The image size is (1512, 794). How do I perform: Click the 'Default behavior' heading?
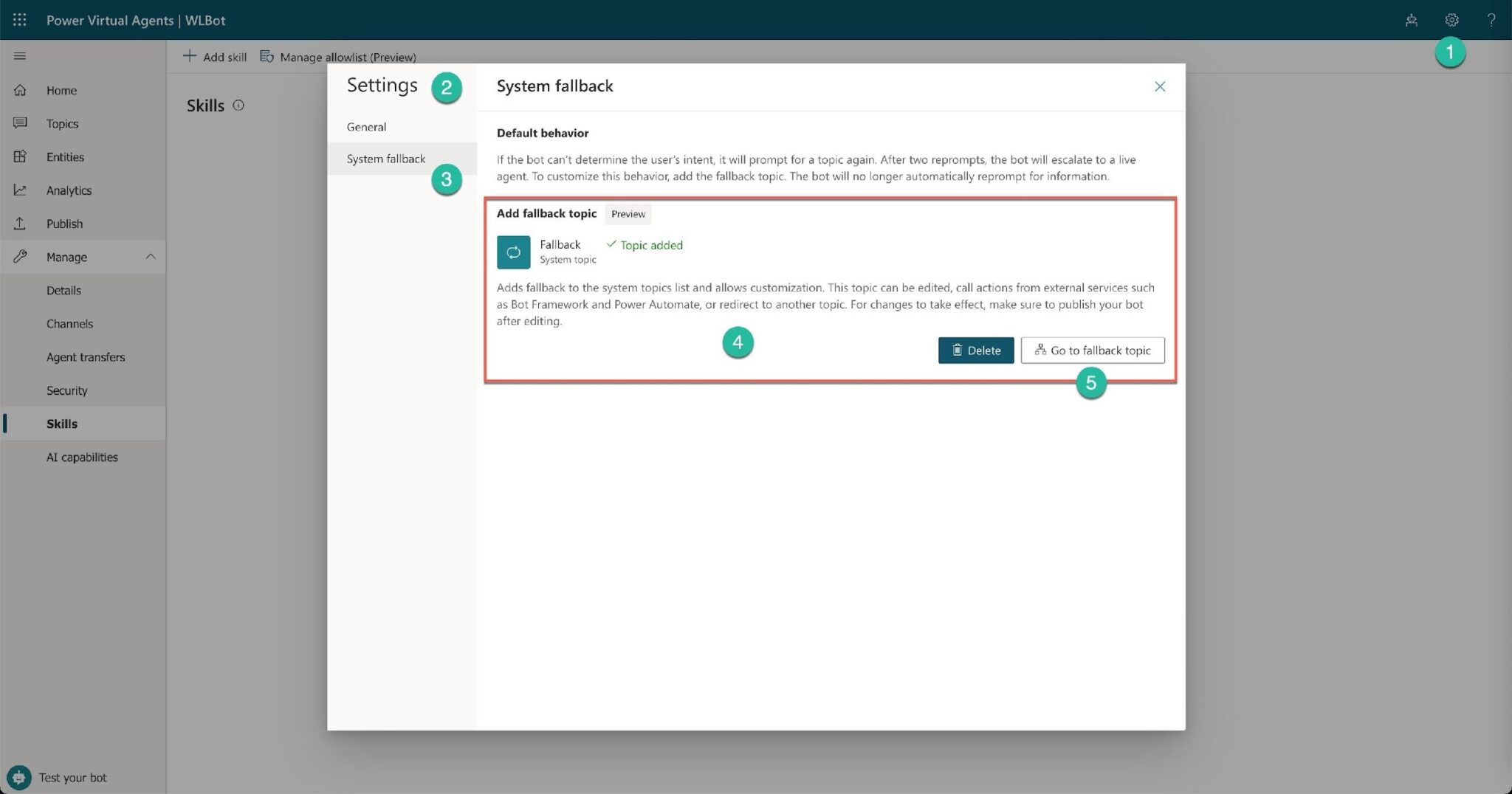pos(543,133)
